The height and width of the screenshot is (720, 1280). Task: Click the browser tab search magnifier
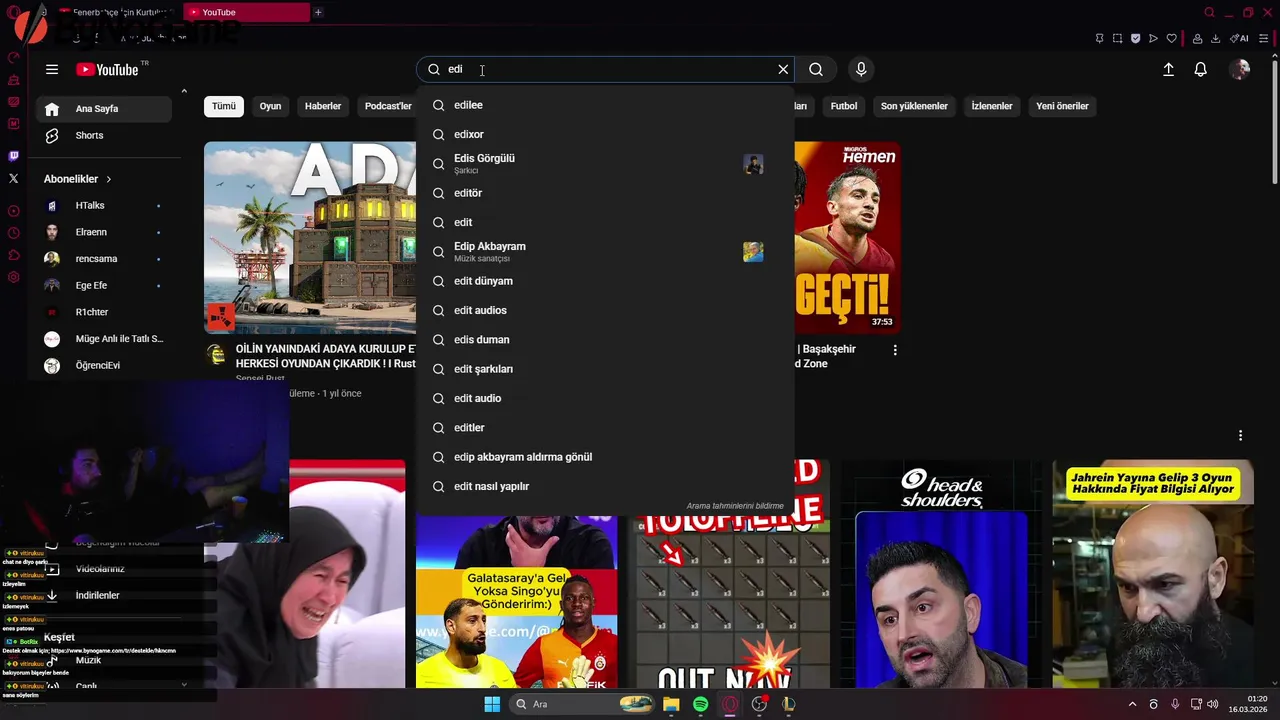(x=1209, y=12)
